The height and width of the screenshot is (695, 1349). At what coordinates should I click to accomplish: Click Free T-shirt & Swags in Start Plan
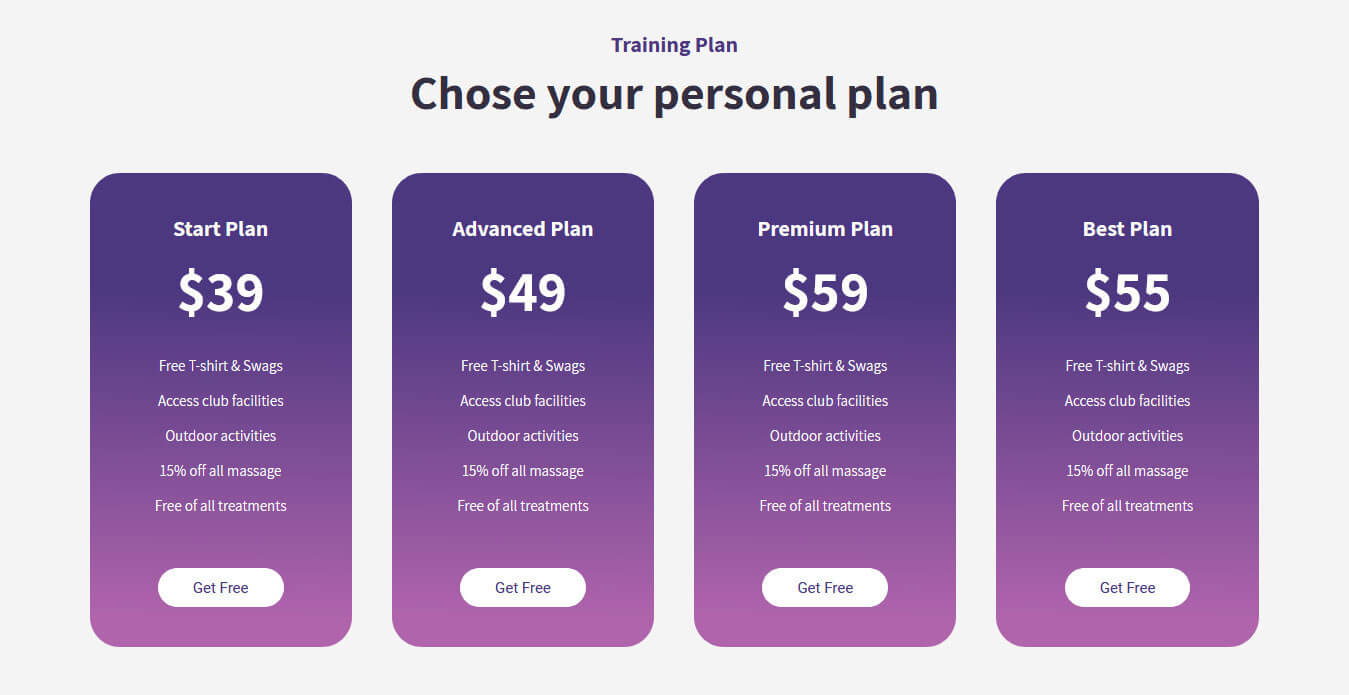coord(221,366)
